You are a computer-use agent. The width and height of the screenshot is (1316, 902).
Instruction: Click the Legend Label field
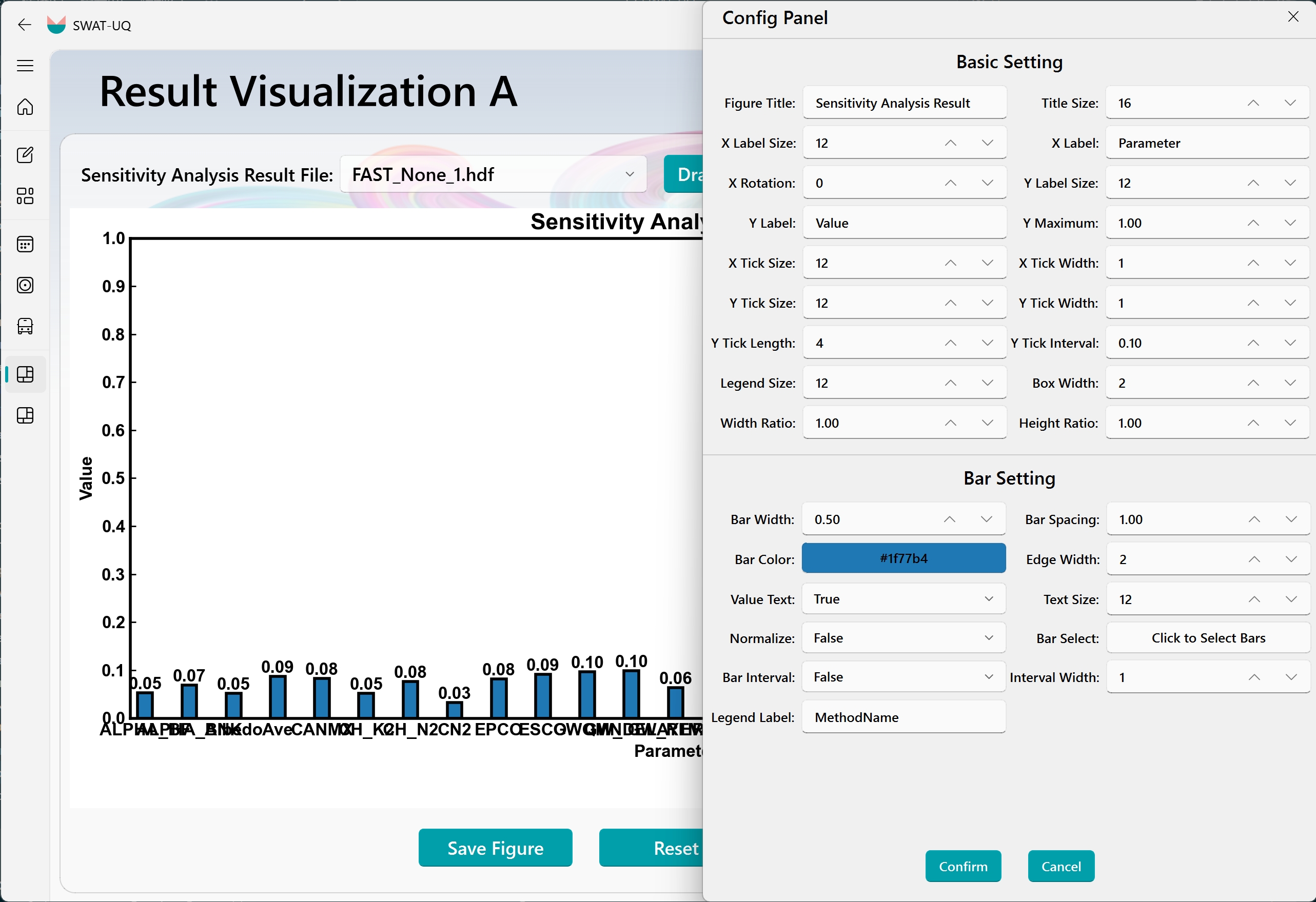tap(904, 717)
